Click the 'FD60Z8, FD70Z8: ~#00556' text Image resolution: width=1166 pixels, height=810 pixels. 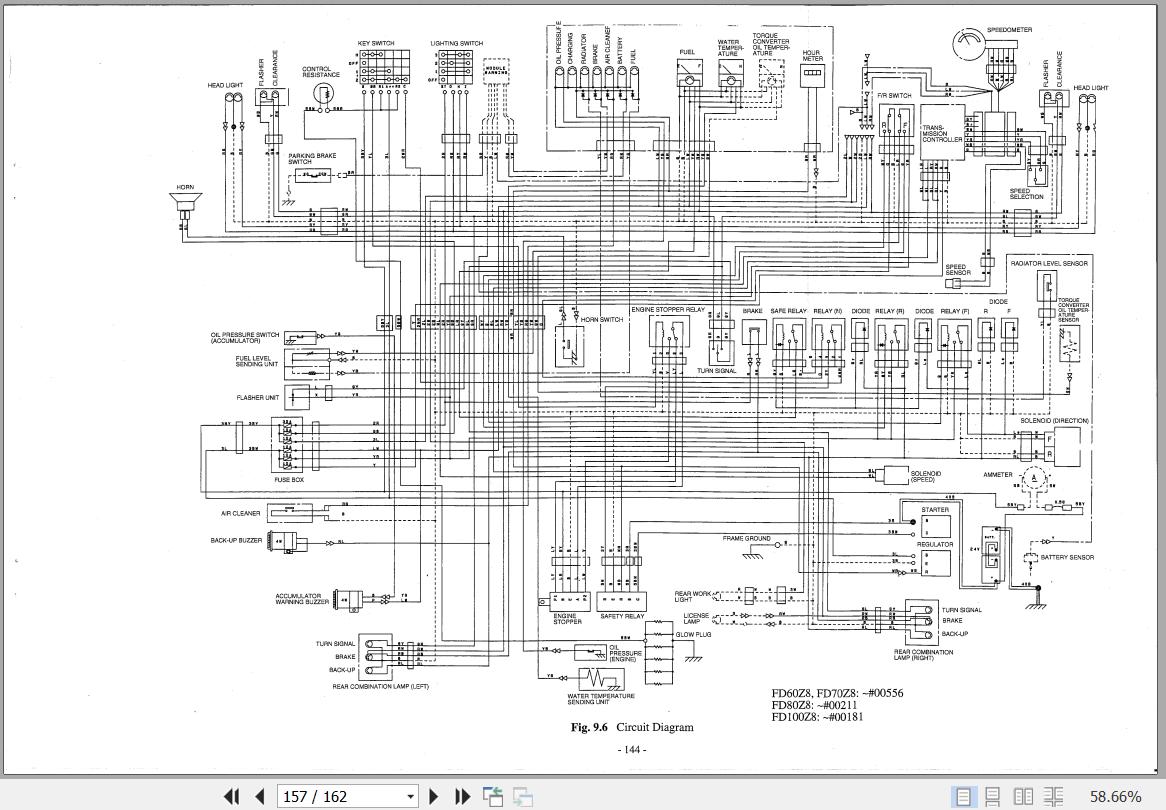click(x=837, y=693)
